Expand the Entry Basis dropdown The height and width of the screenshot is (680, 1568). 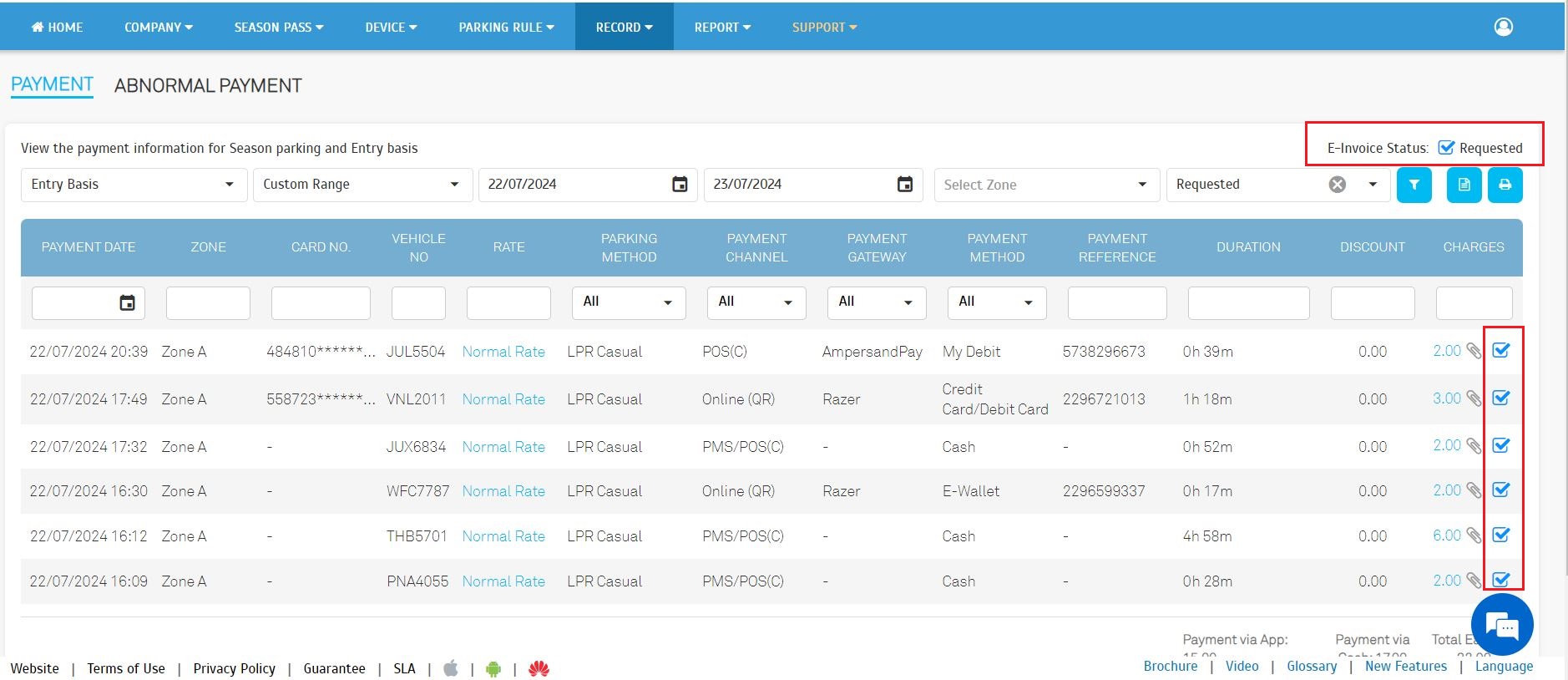(134, 185)
